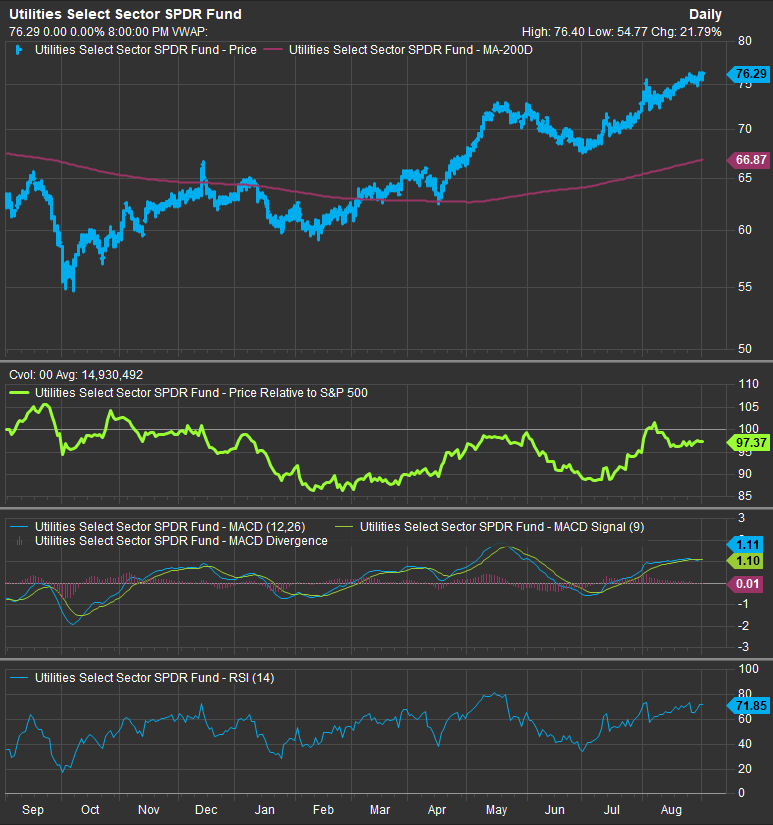
Task: Click the Dec month axis label
Action: pyautogui.click(x=206, y=810)
